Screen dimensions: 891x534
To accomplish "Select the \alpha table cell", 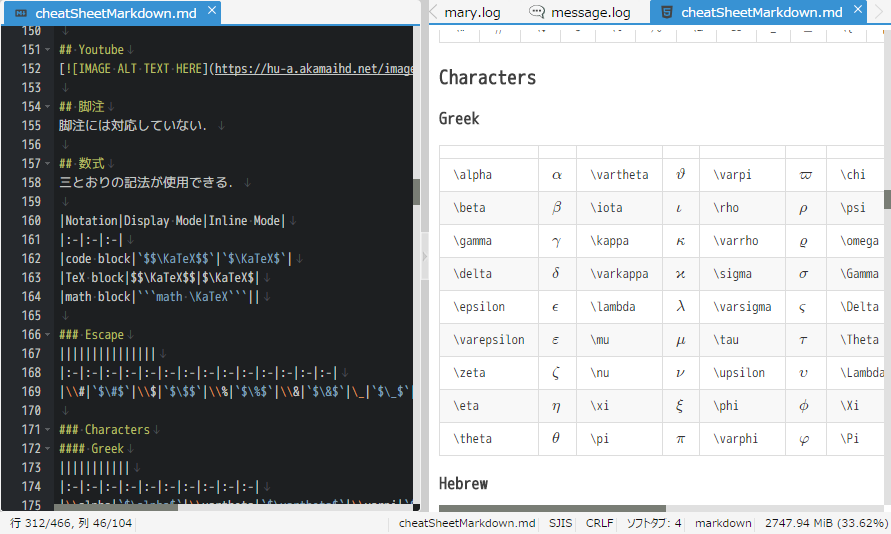I will (489, 175).
